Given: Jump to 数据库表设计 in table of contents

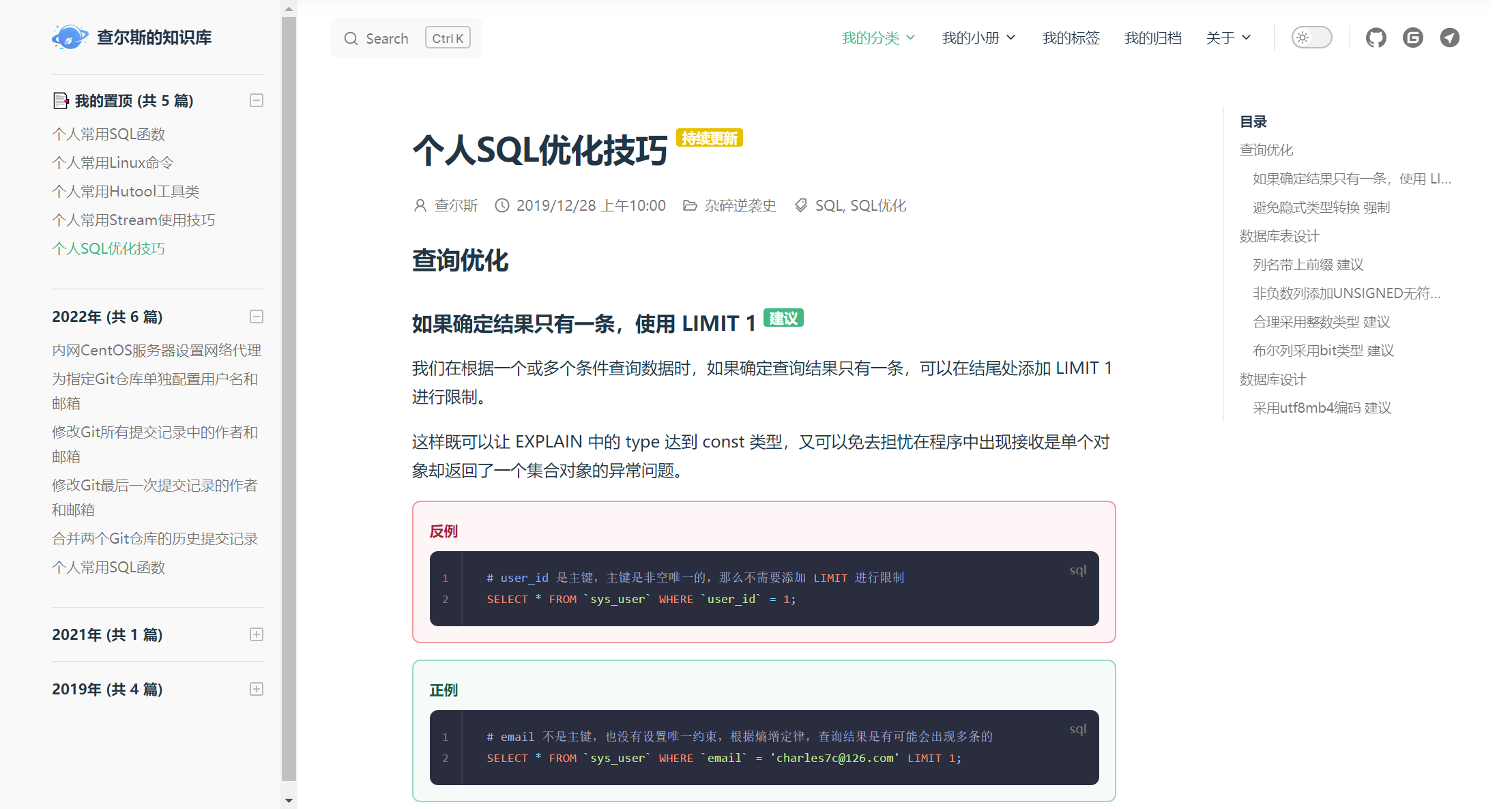Looking at the screenshot, I should pyautogui.click(x=1279, y=236).
